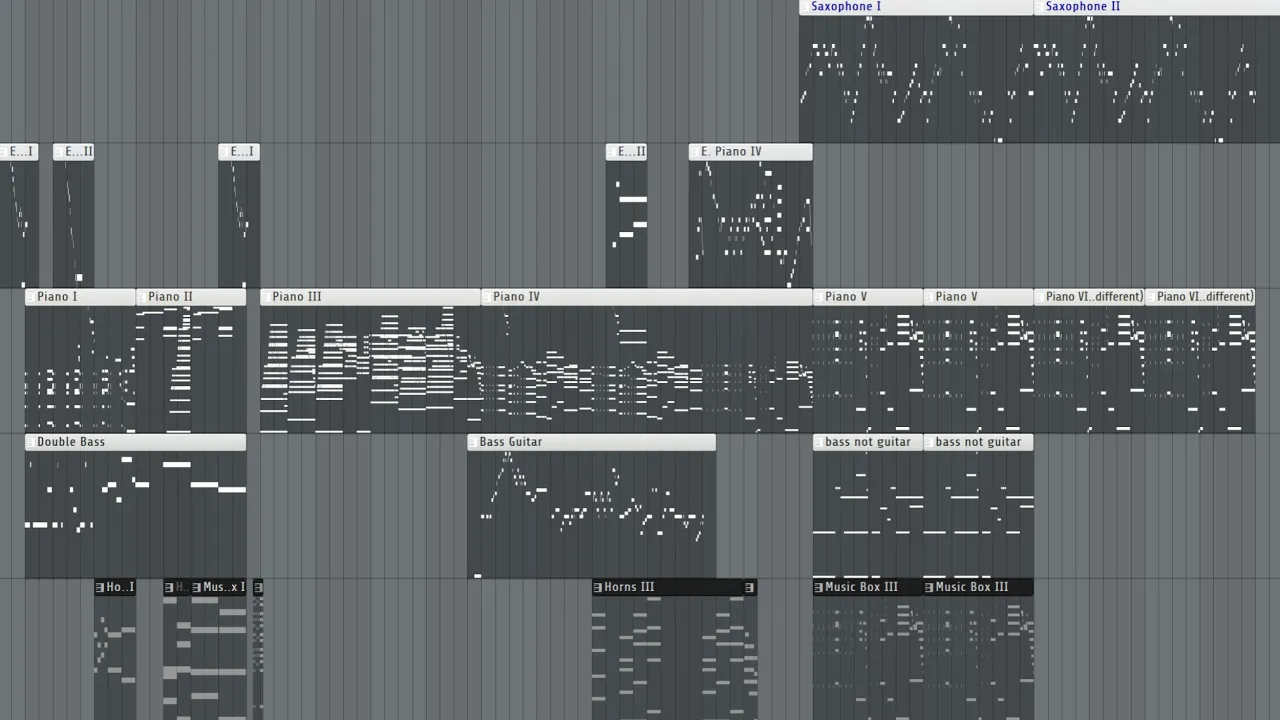This screenshot has width=1280, height=720.
Task: Select the Piano I clip title
Action: (57, 297)
